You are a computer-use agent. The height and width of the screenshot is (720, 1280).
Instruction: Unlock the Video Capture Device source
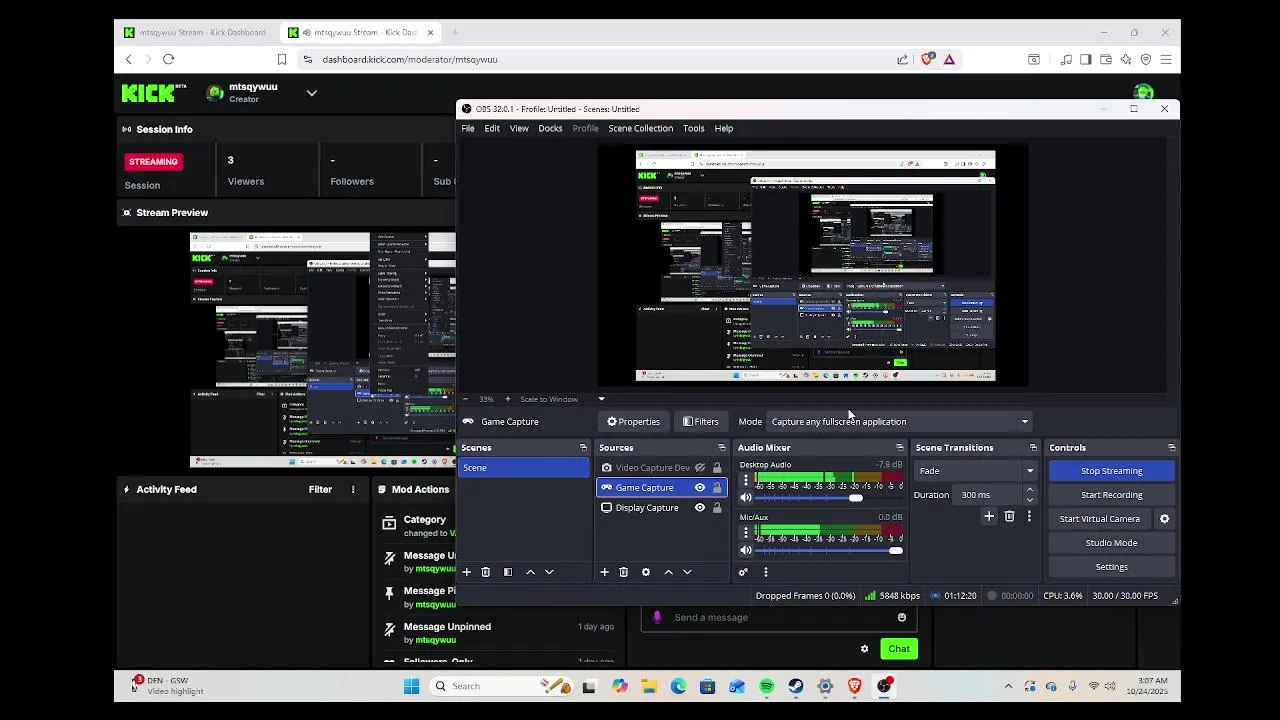click(x=717, y=468)
